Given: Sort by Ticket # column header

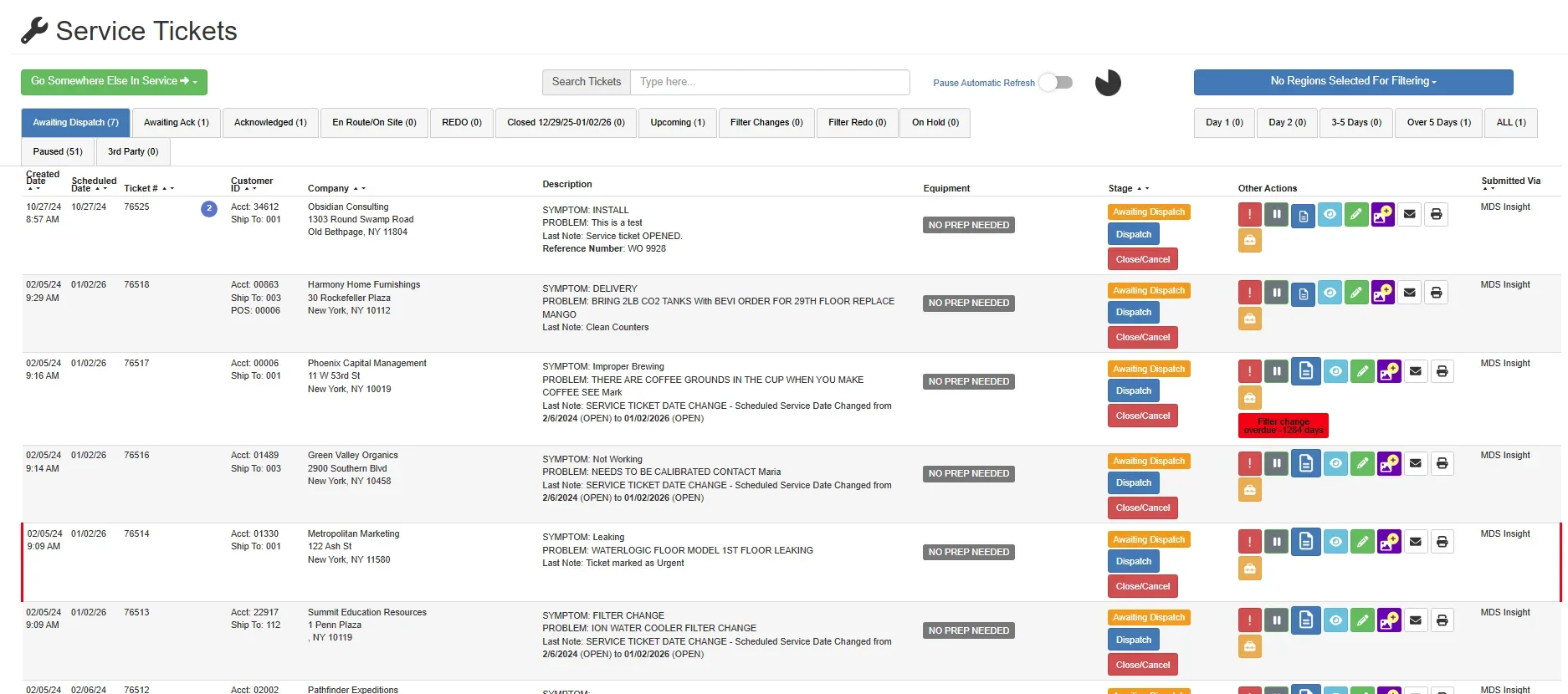Looking at the screenshot, I should coord(148,188).
